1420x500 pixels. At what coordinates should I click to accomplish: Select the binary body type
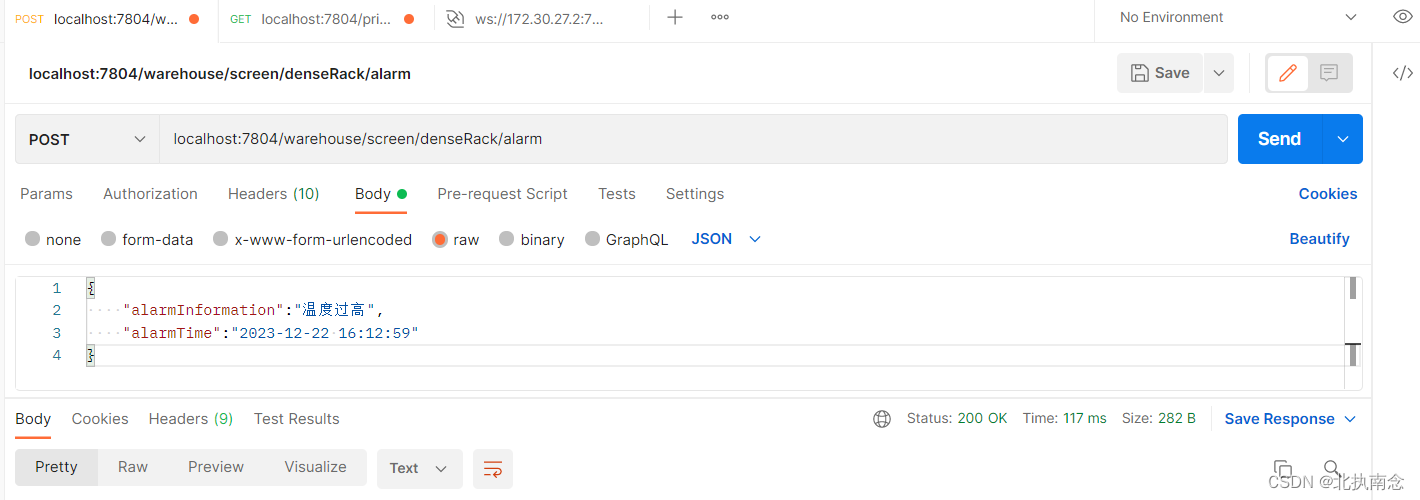tap(531, 239)
